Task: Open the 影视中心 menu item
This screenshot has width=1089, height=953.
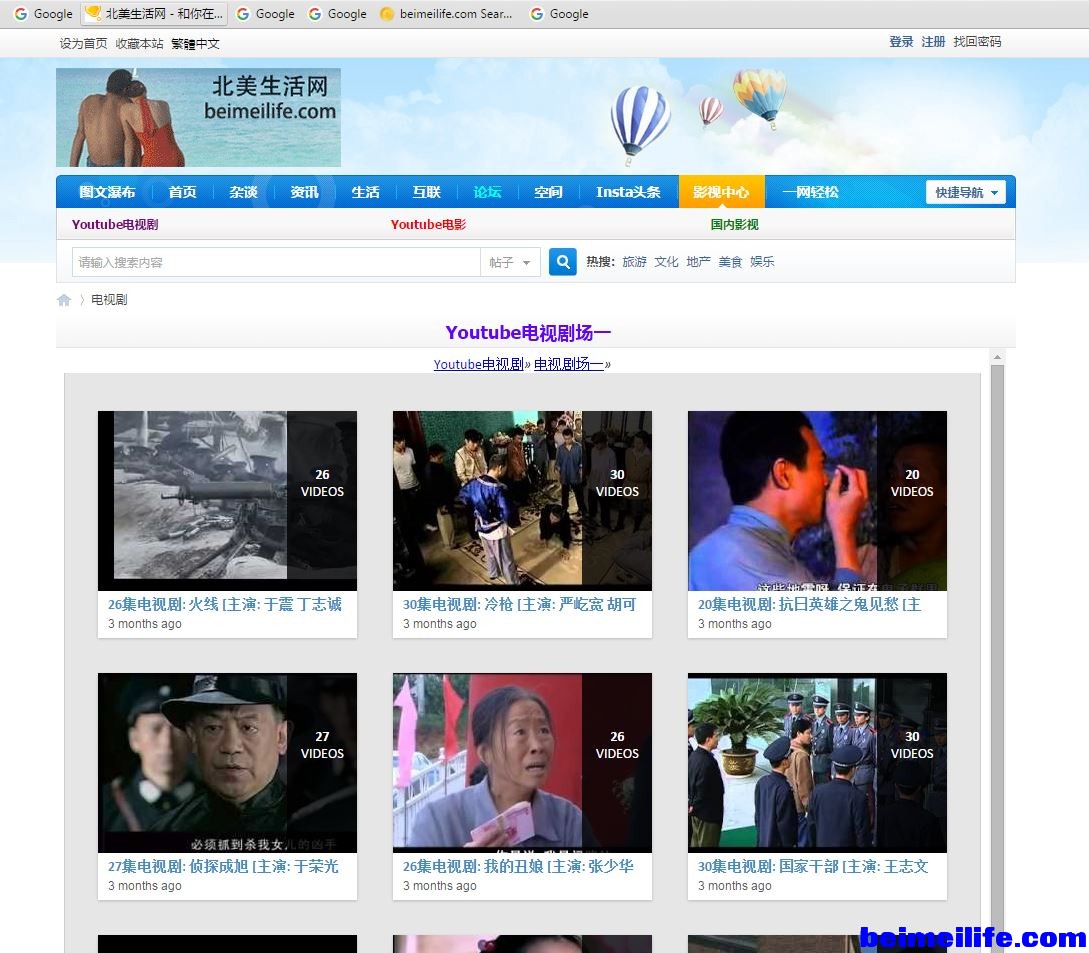Action: [720, 192]
